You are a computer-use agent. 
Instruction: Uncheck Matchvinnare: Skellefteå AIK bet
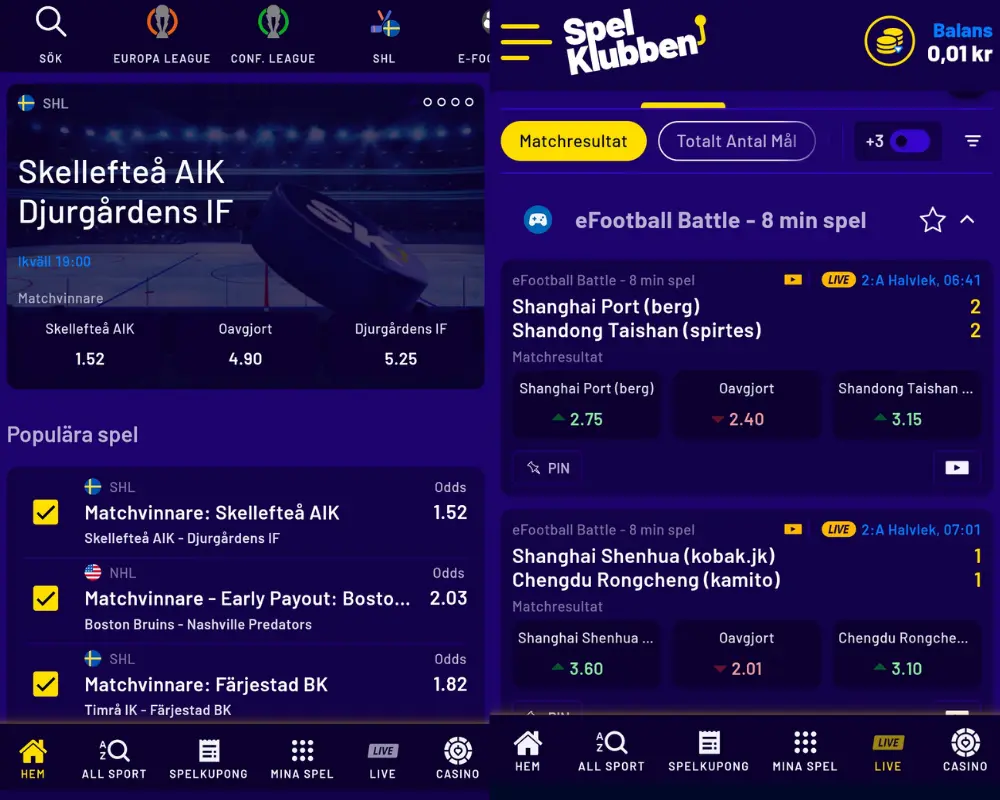coord(45,512)
